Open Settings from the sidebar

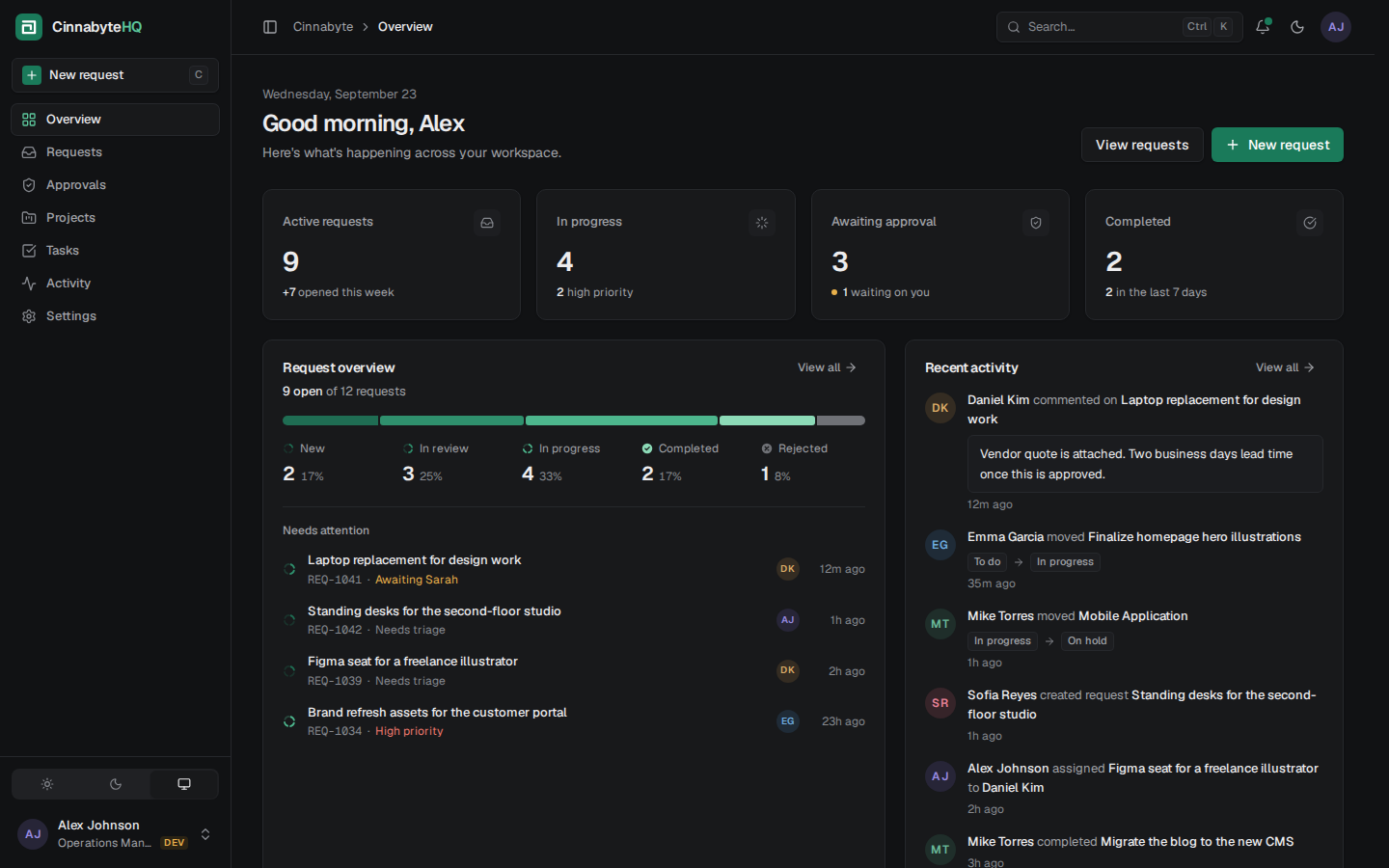115,316
